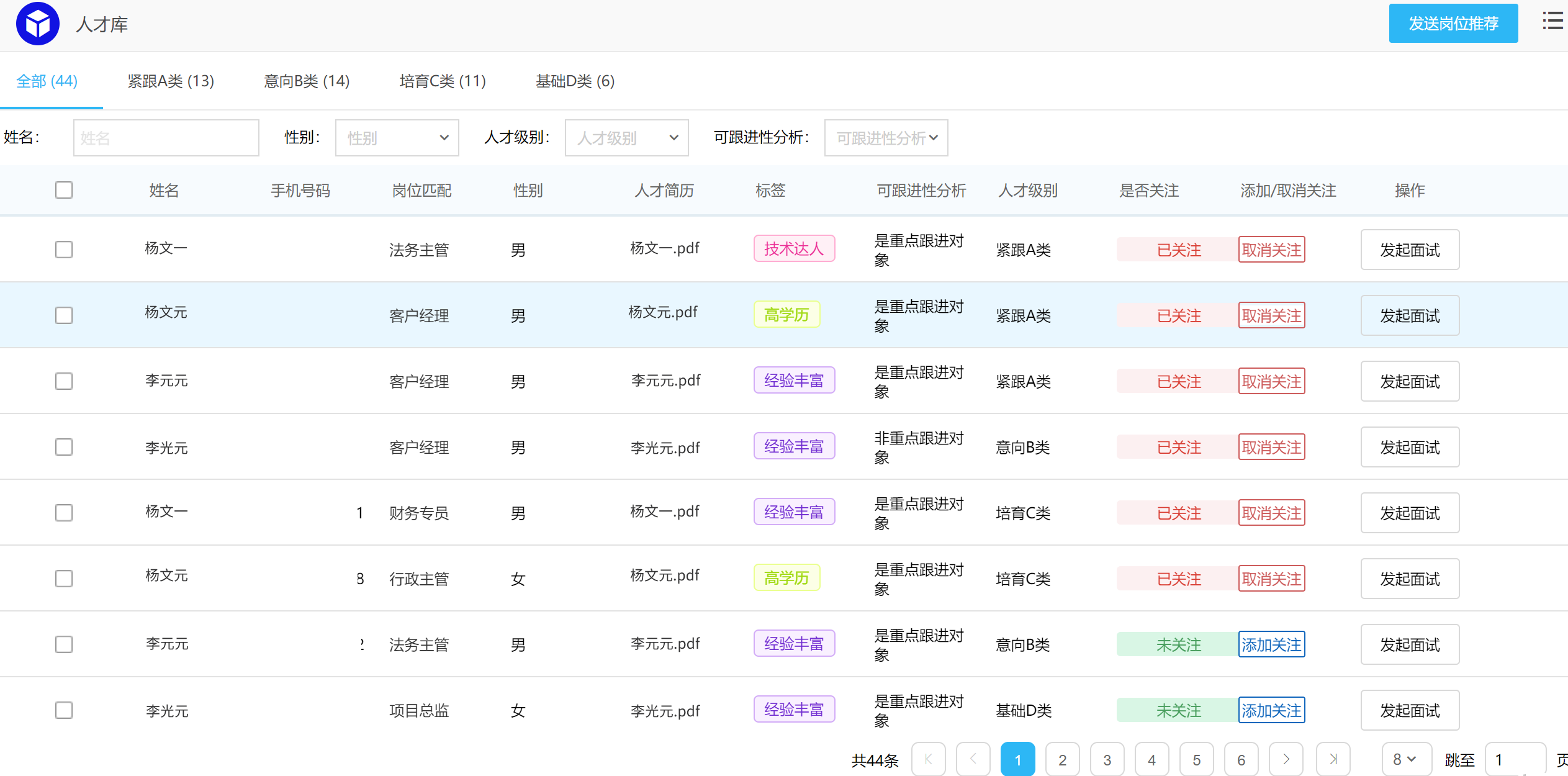Focus the 姓名 search input field
1568x776 pixels.
166,138
